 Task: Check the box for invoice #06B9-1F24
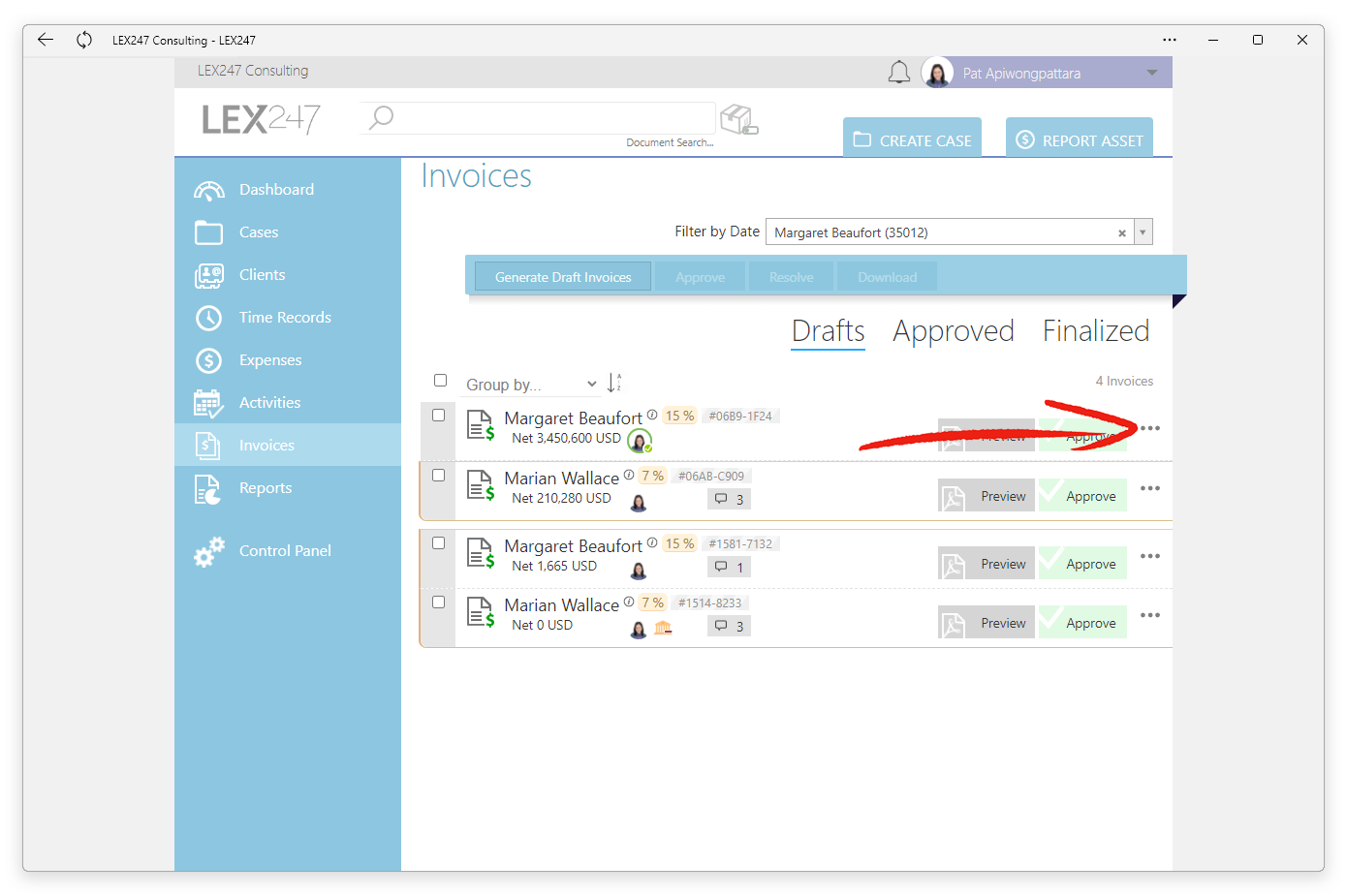438,416
